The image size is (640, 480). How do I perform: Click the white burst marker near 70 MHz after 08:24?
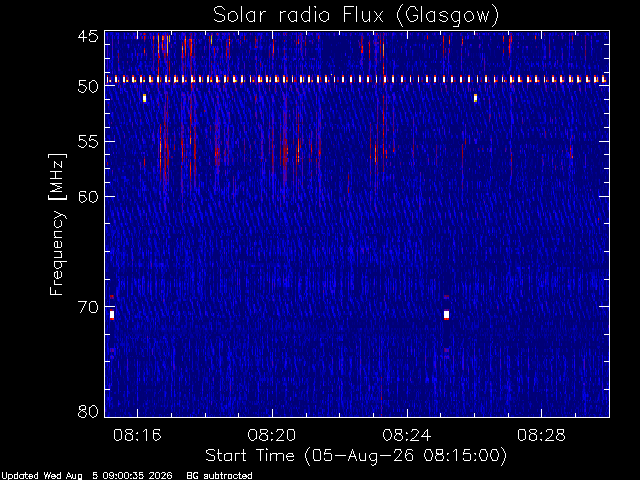(x=447, y=315)
